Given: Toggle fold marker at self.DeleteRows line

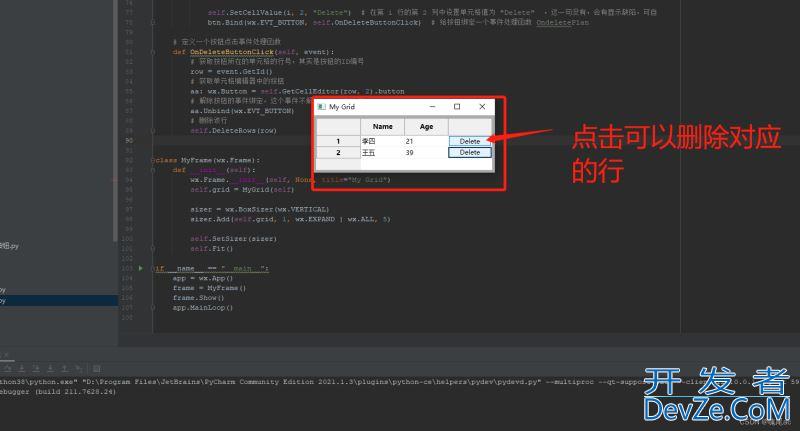Looking at the screenshot, I should 153,131.
